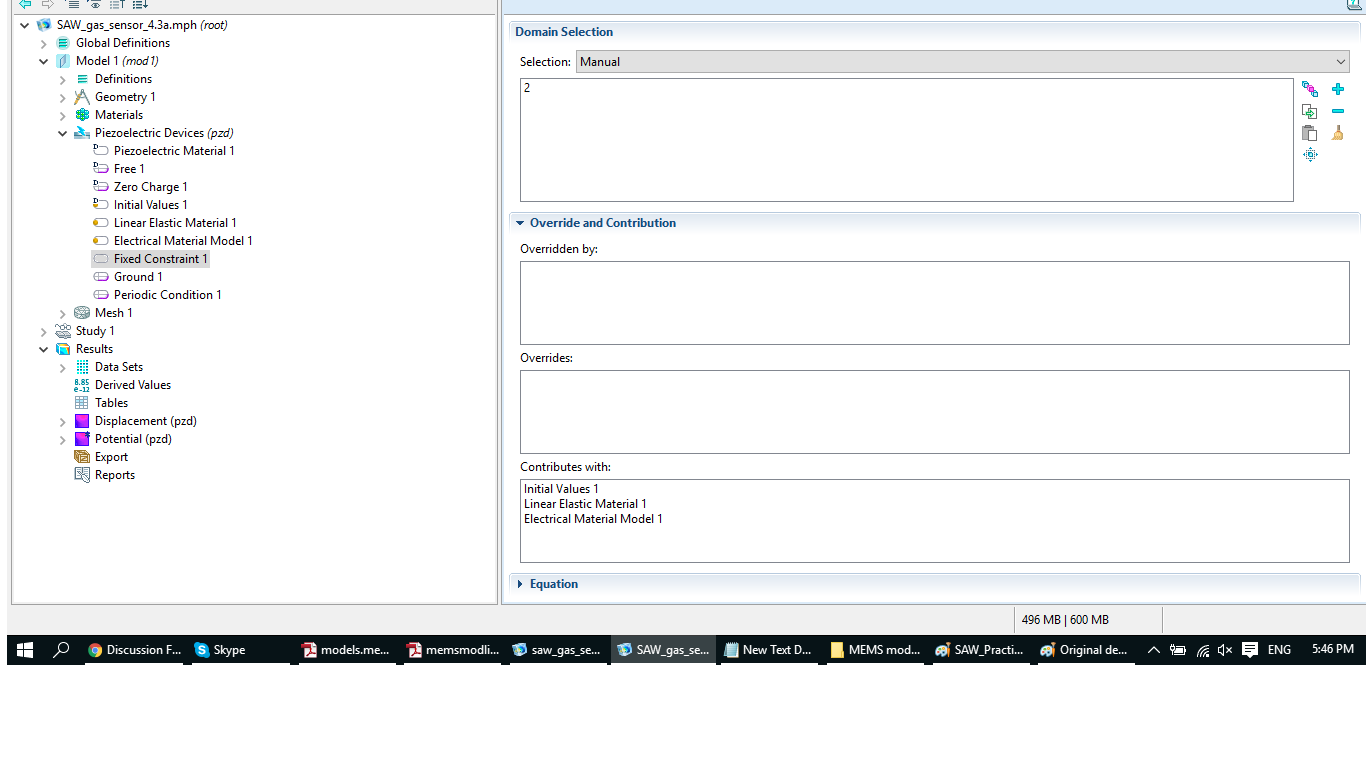
Task: Click the Paste Selection clipboard icon
Action: click(x=1309, y=134)
